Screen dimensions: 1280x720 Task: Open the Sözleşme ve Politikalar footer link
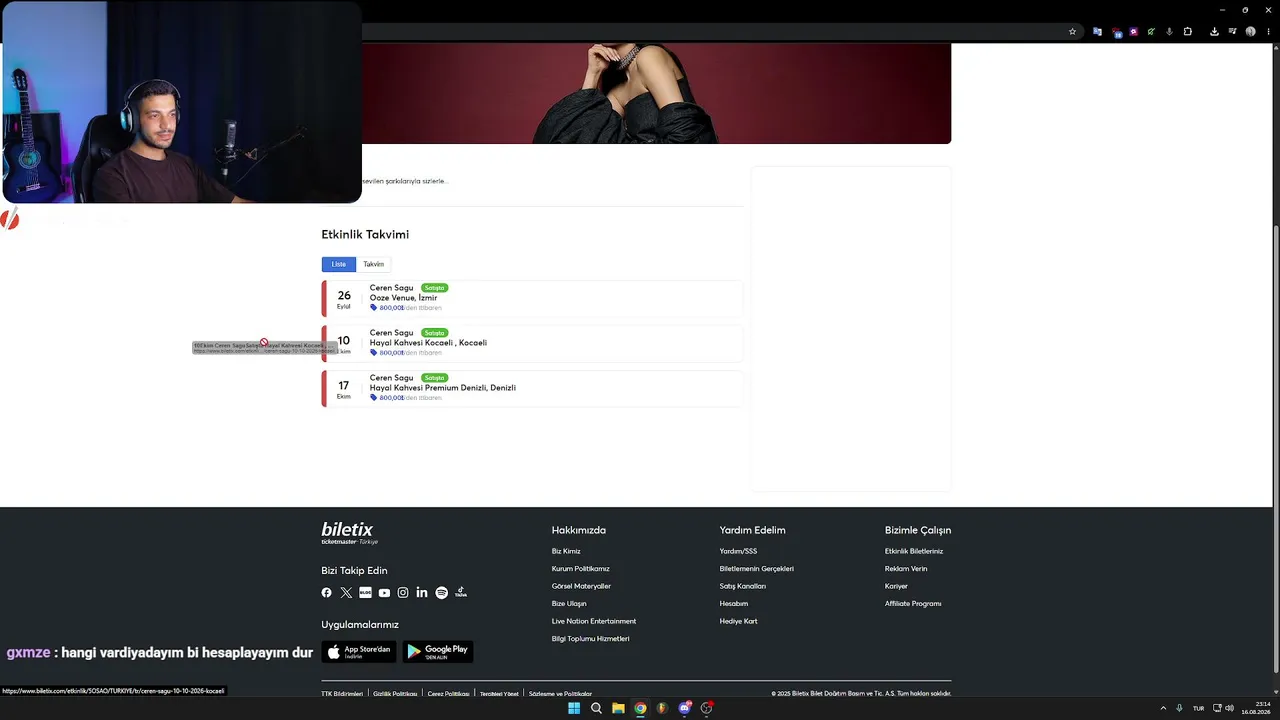coord(560,694)
